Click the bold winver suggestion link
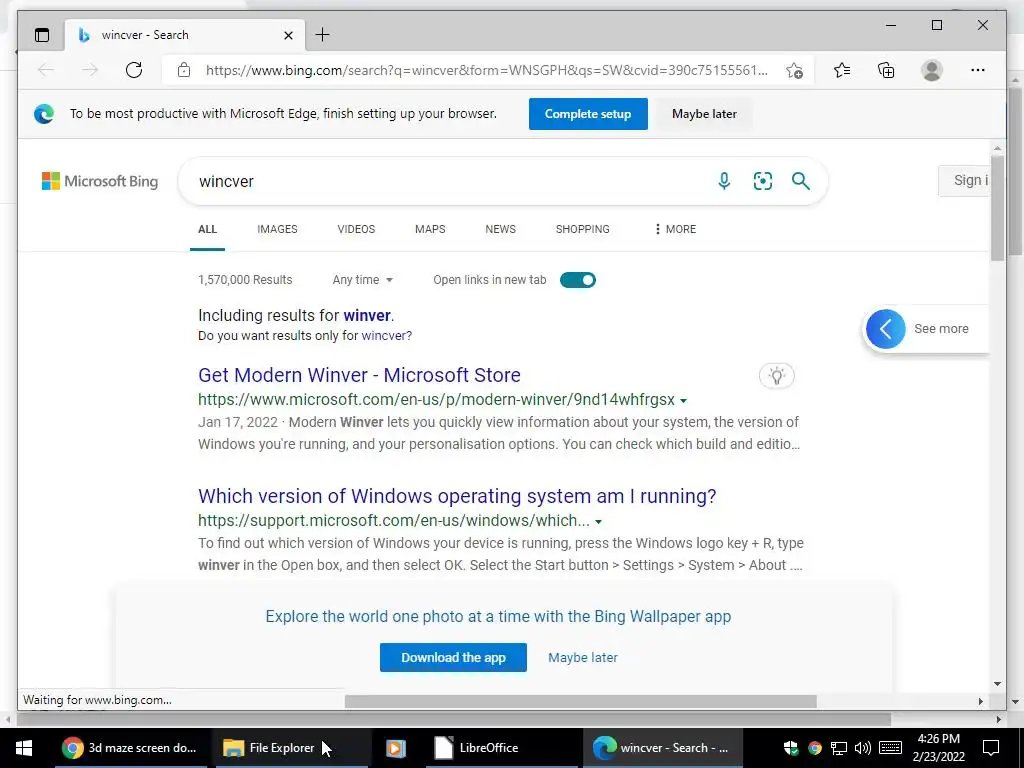This screenshot has width=1024, height=768. [x=367, y=315]
